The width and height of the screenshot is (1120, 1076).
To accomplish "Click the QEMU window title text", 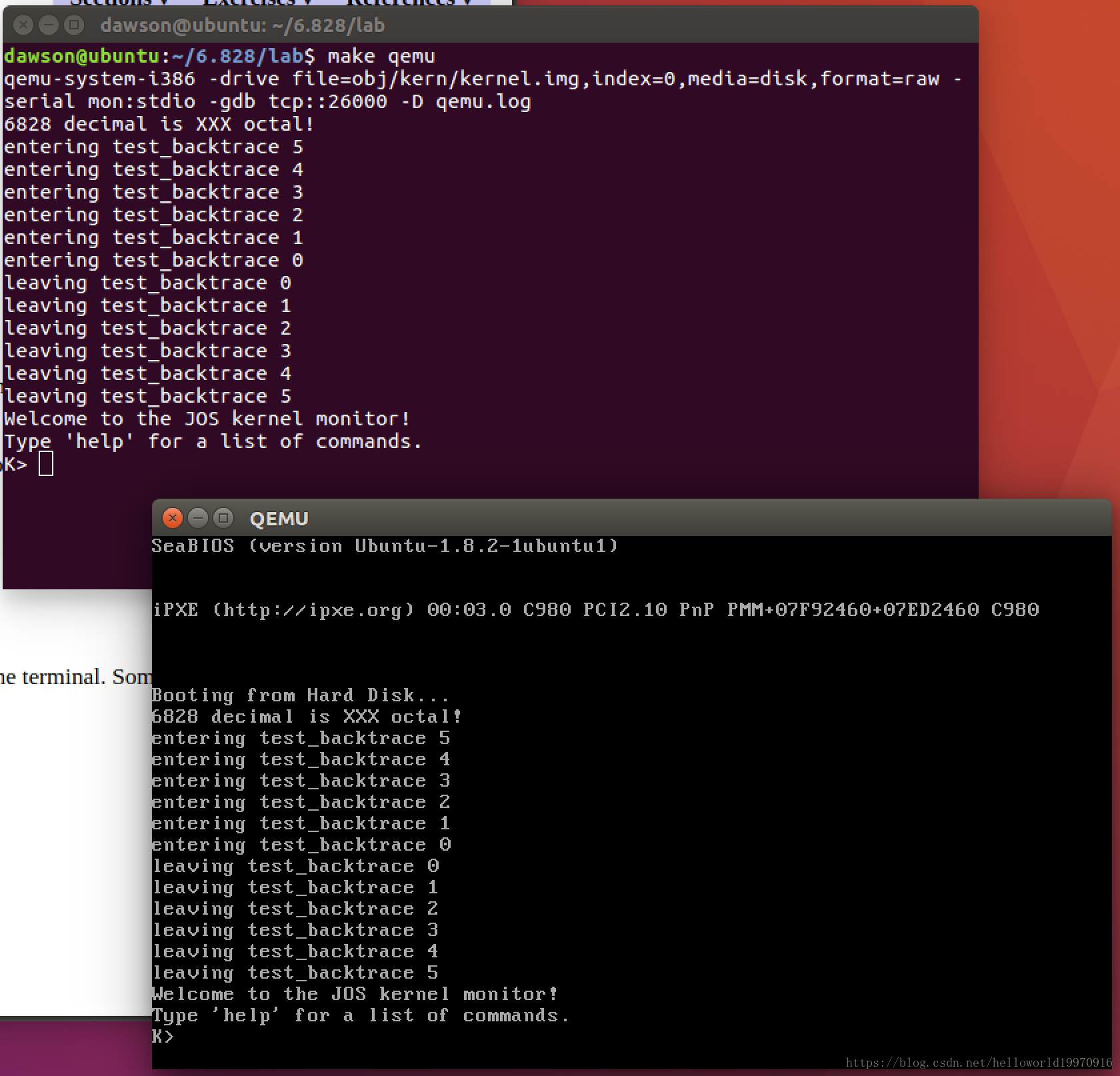I will 279,519.
